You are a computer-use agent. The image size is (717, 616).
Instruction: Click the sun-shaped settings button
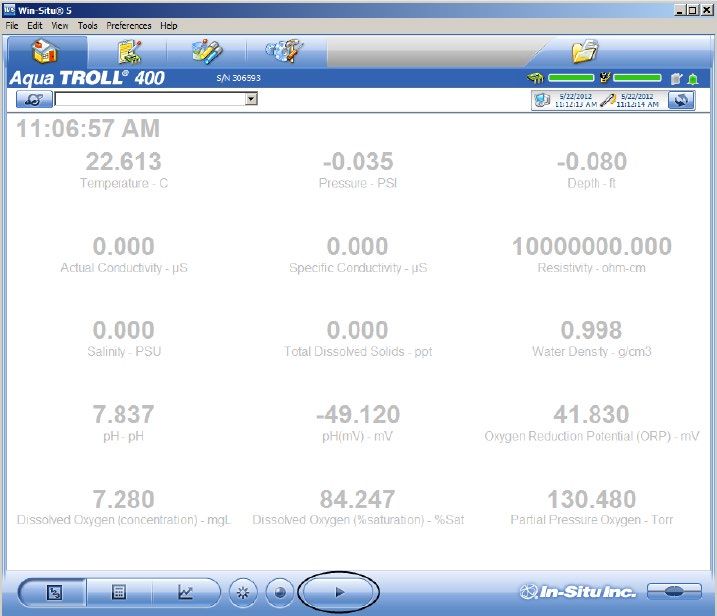click(x=243, y=593)
